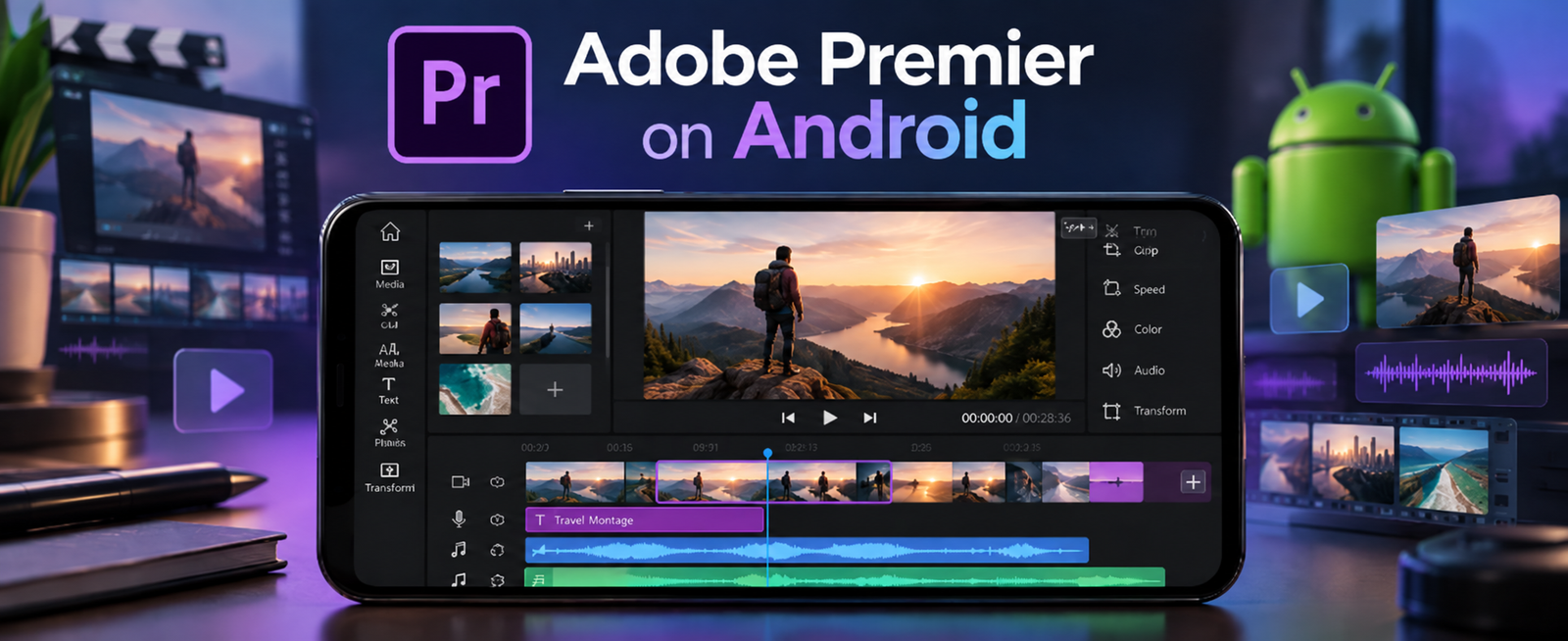The height and width of the screenshot is (641, 1568).
Task: Select the turquoise beach aerial thumbnail
Action: coord(475,389)
